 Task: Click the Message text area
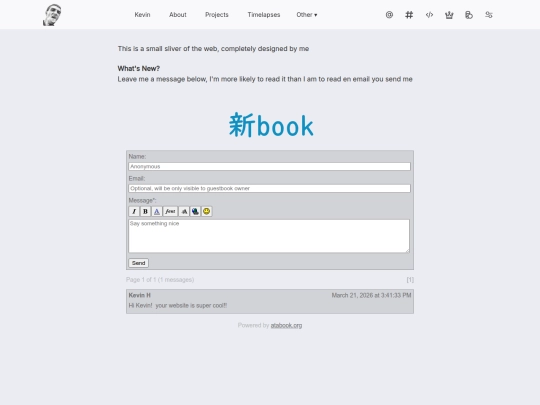(269, 236)
